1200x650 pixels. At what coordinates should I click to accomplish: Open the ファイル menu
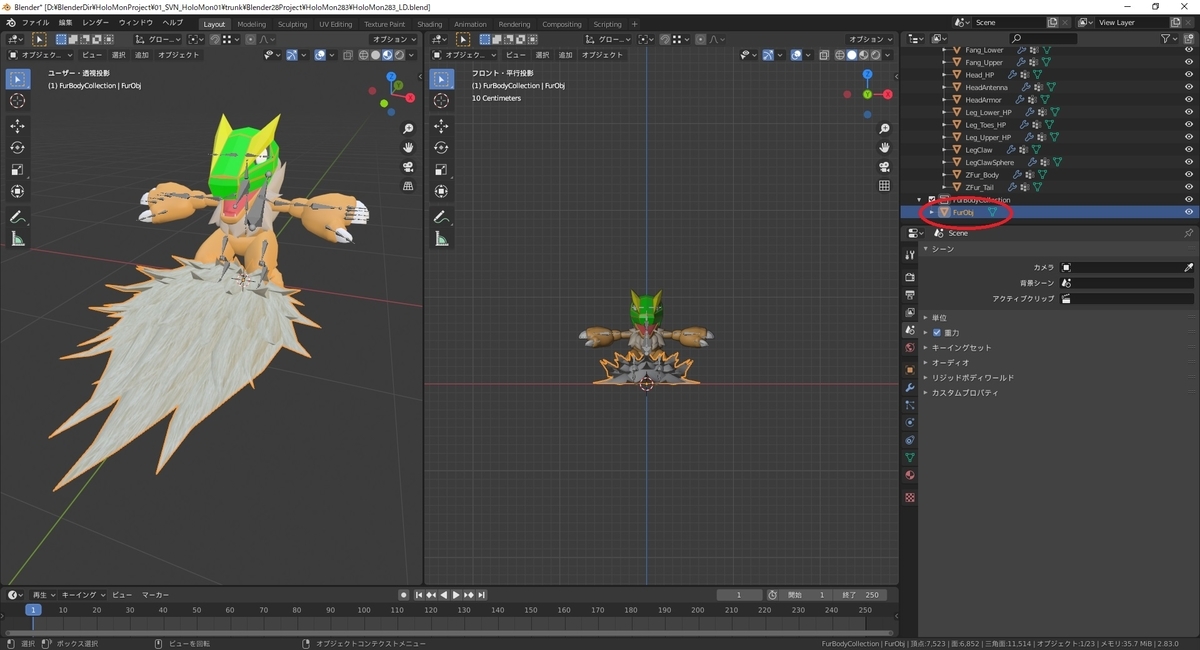pyautogui.click(x=35, y=22)
